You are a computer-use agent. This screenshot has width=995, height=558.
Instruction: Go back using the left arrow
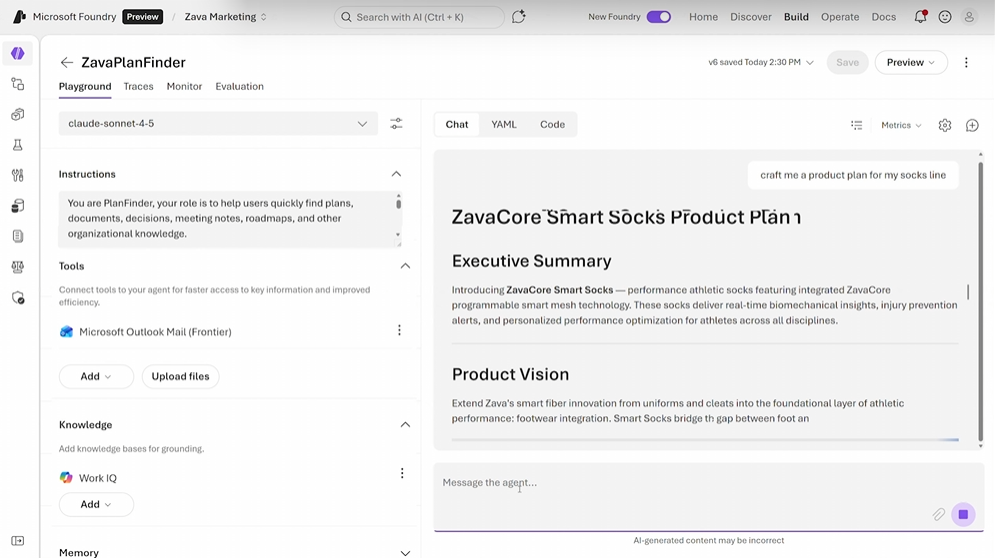[x=67, y=62]
